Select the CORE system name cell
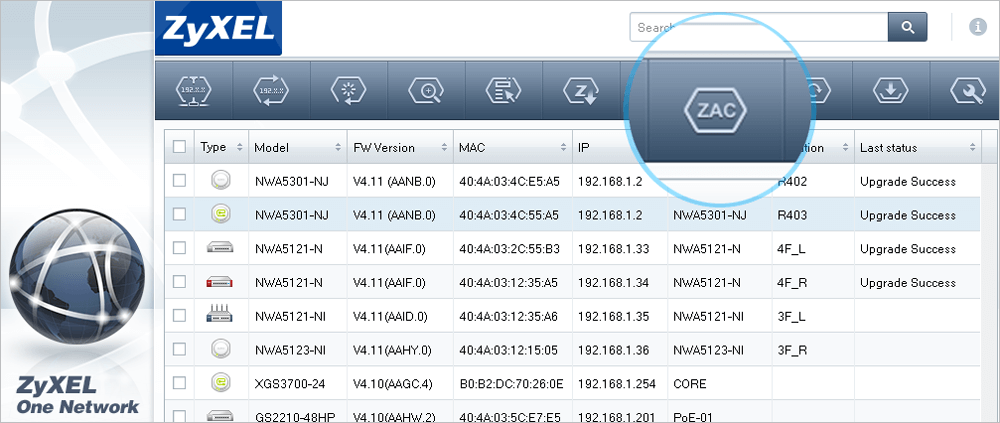Viewport: 1000px width, 423px height. pyautogui.click(x=689, y=384)
